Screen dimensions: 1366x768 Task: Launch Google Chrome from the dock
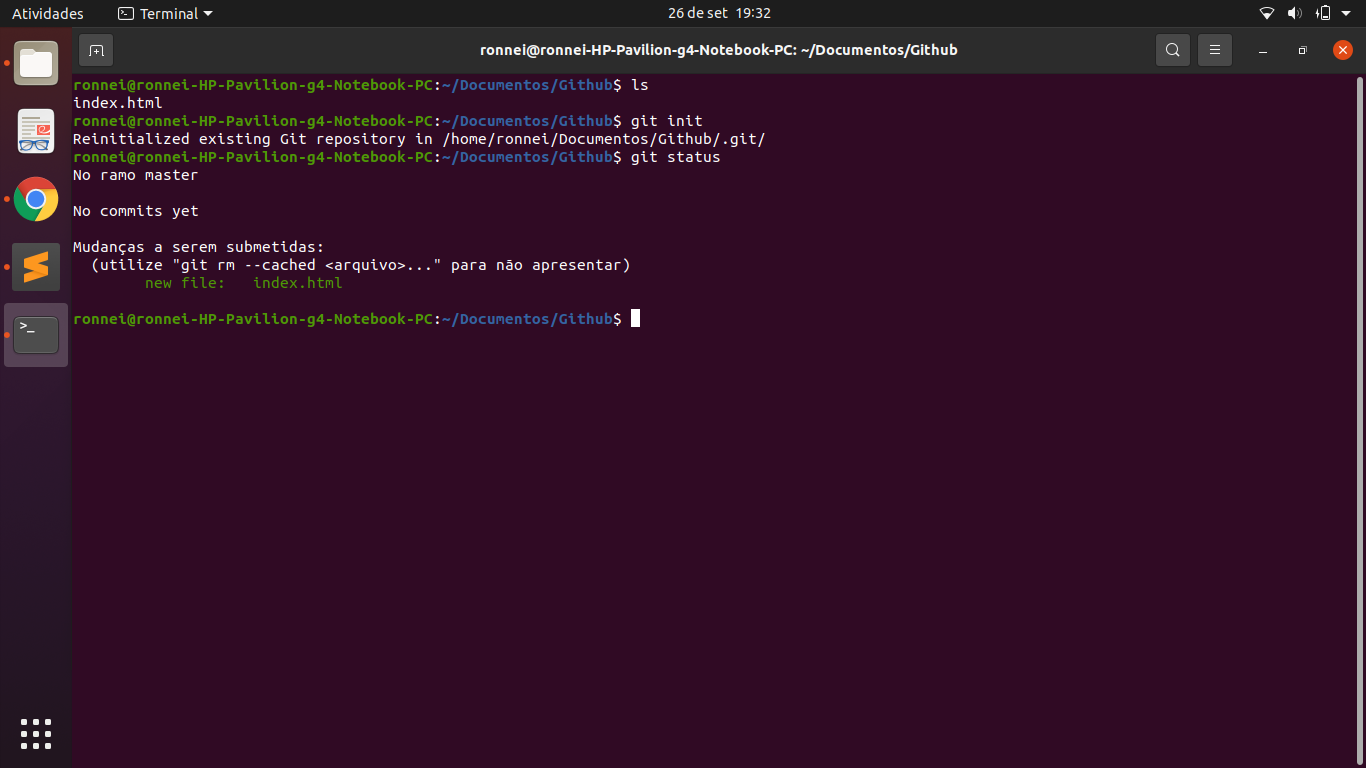36,199
